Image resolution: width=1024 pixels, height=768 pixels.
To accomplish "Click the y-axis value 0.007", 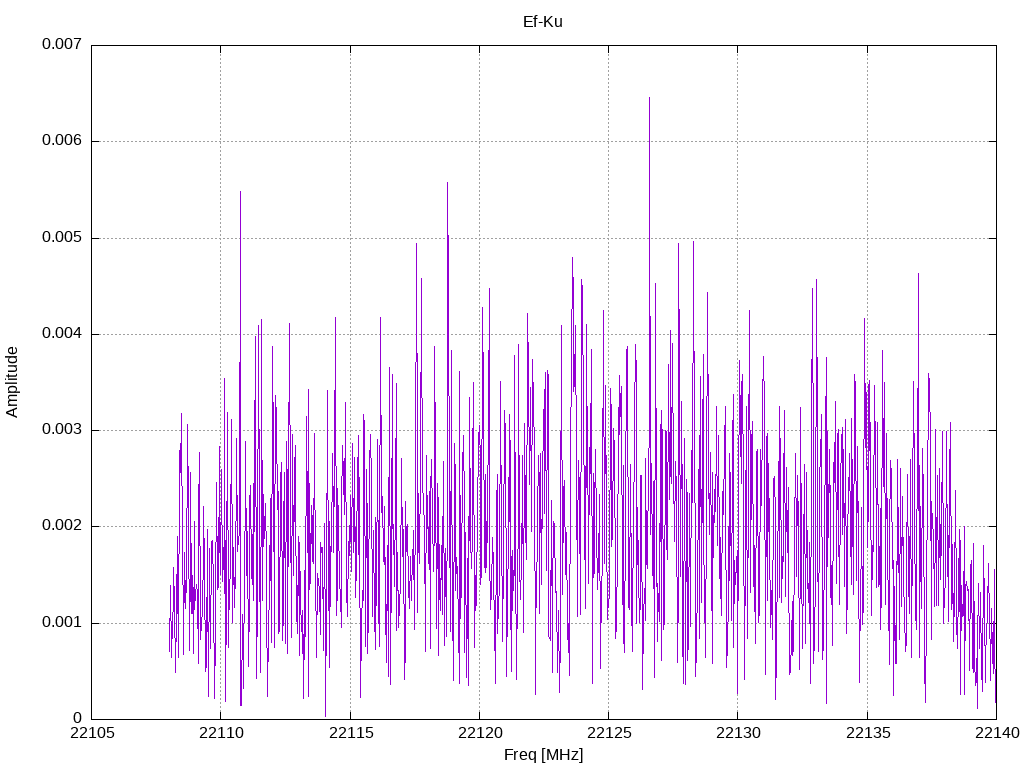I will point(62,44).
